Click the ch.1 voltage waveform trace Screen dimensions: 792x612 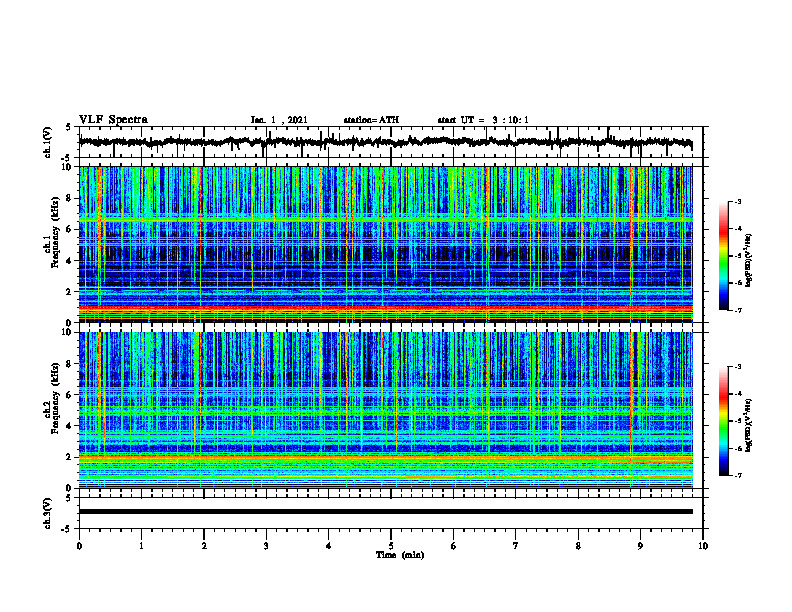click(x=385, y=142)
